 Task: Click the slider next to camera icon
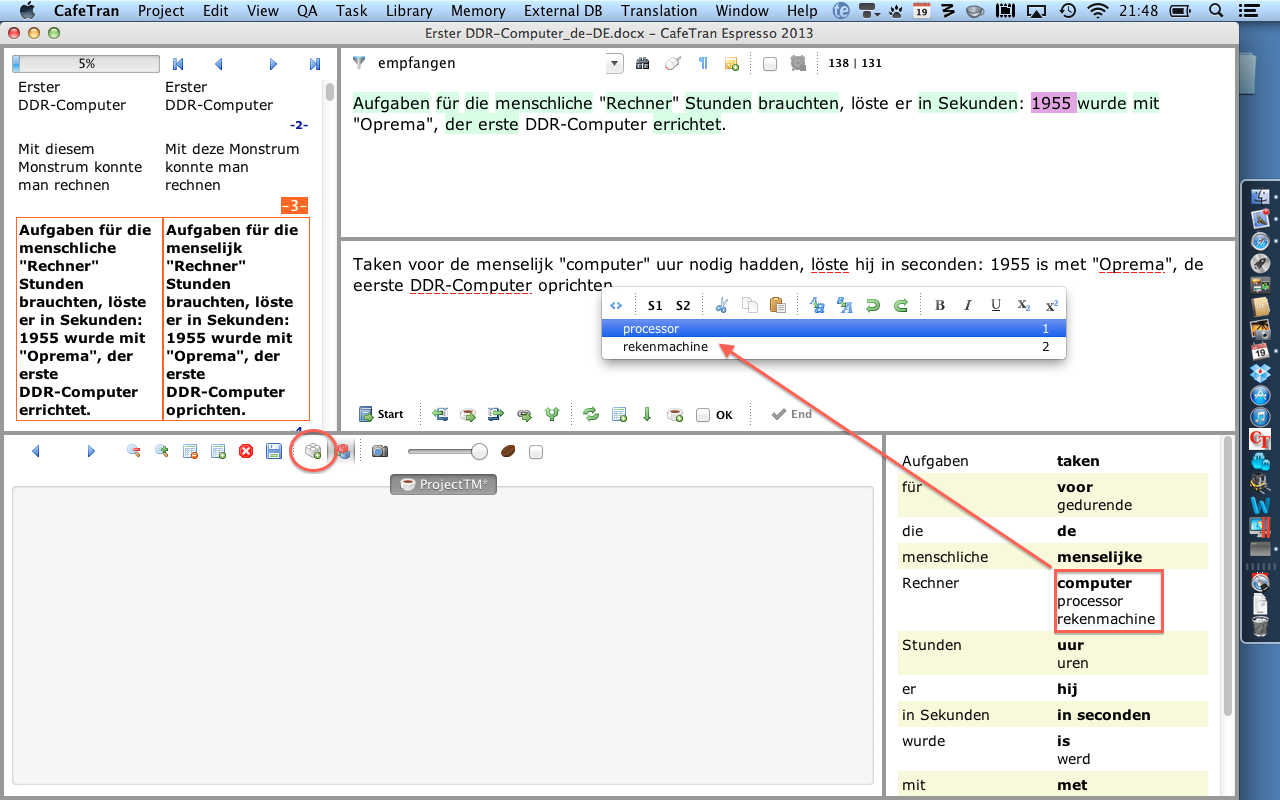click(x=479, y=452)
